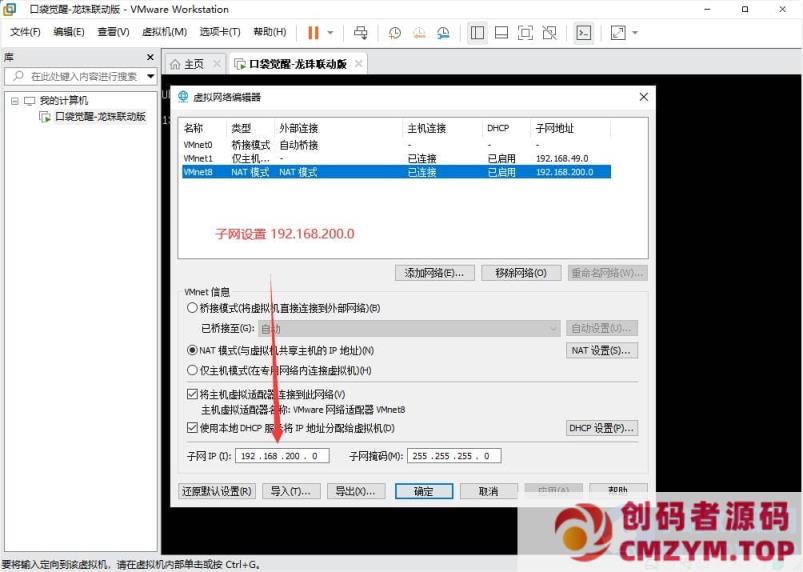Revert to snapshot via the toolbar icon

419,33
